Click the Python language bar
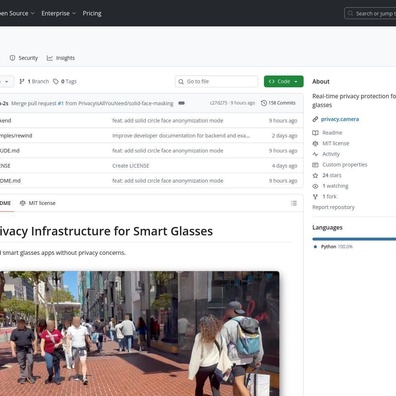396x396 pixels. (x=354, y=239)
